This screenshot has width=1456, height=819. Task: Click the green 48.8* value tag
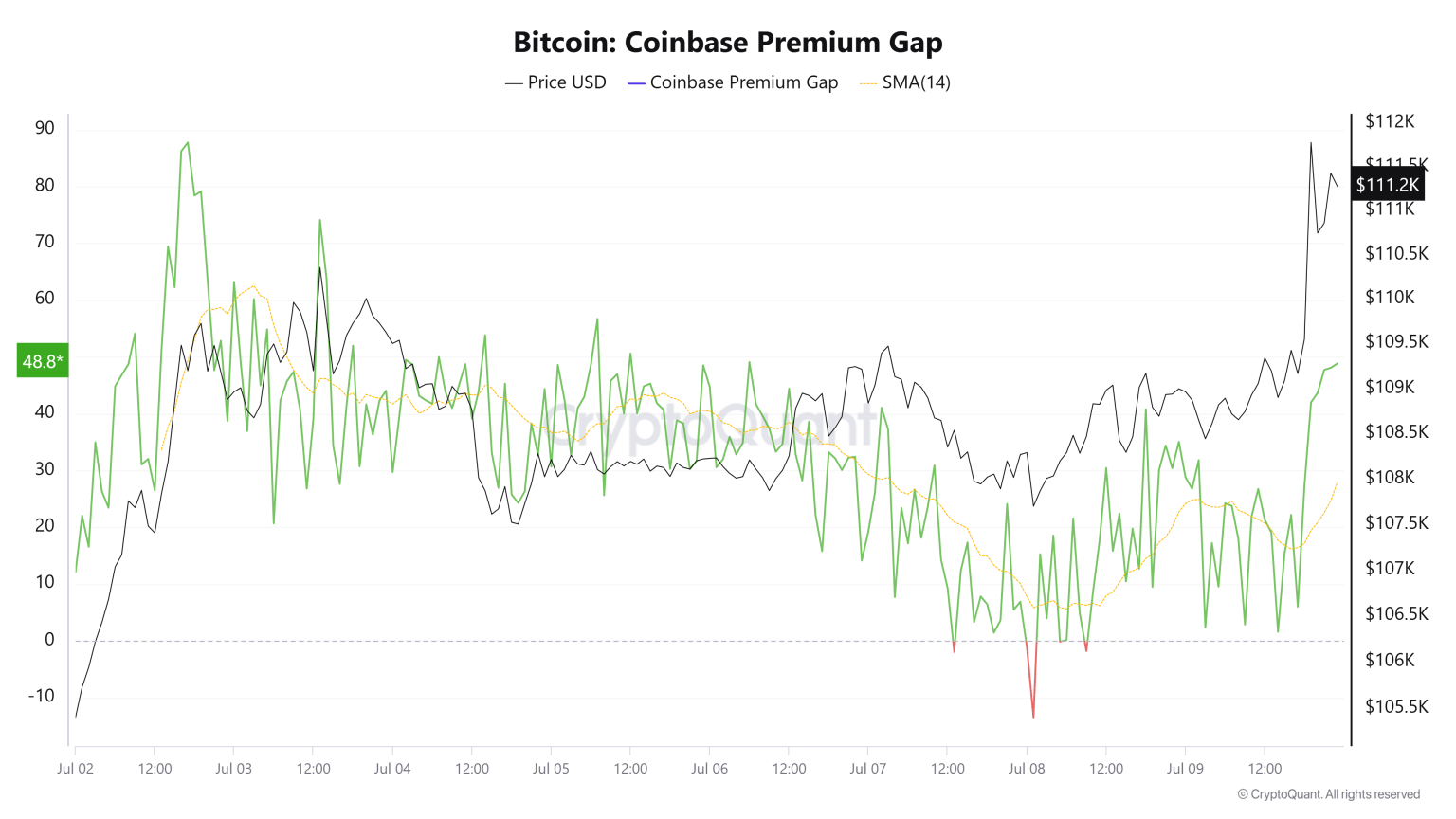pyautogui.click(x=43, y=360)
